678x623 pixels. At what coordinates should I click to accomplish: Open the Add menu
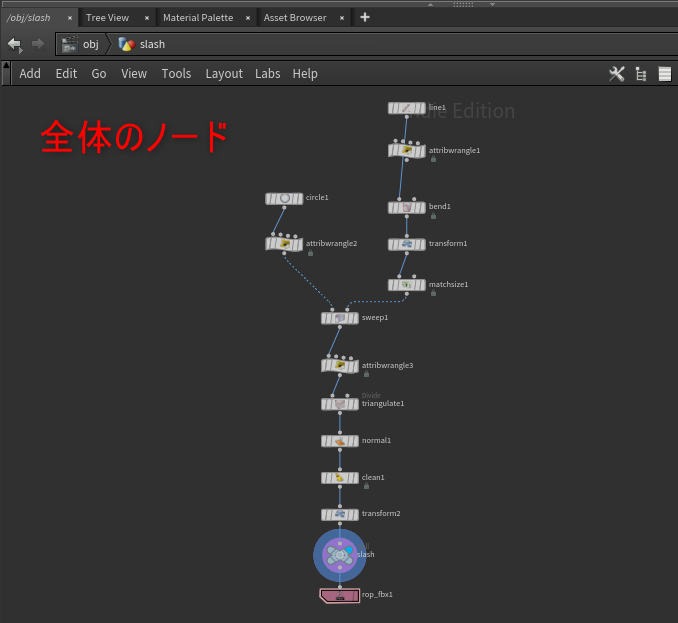click(x=30, y=73)
